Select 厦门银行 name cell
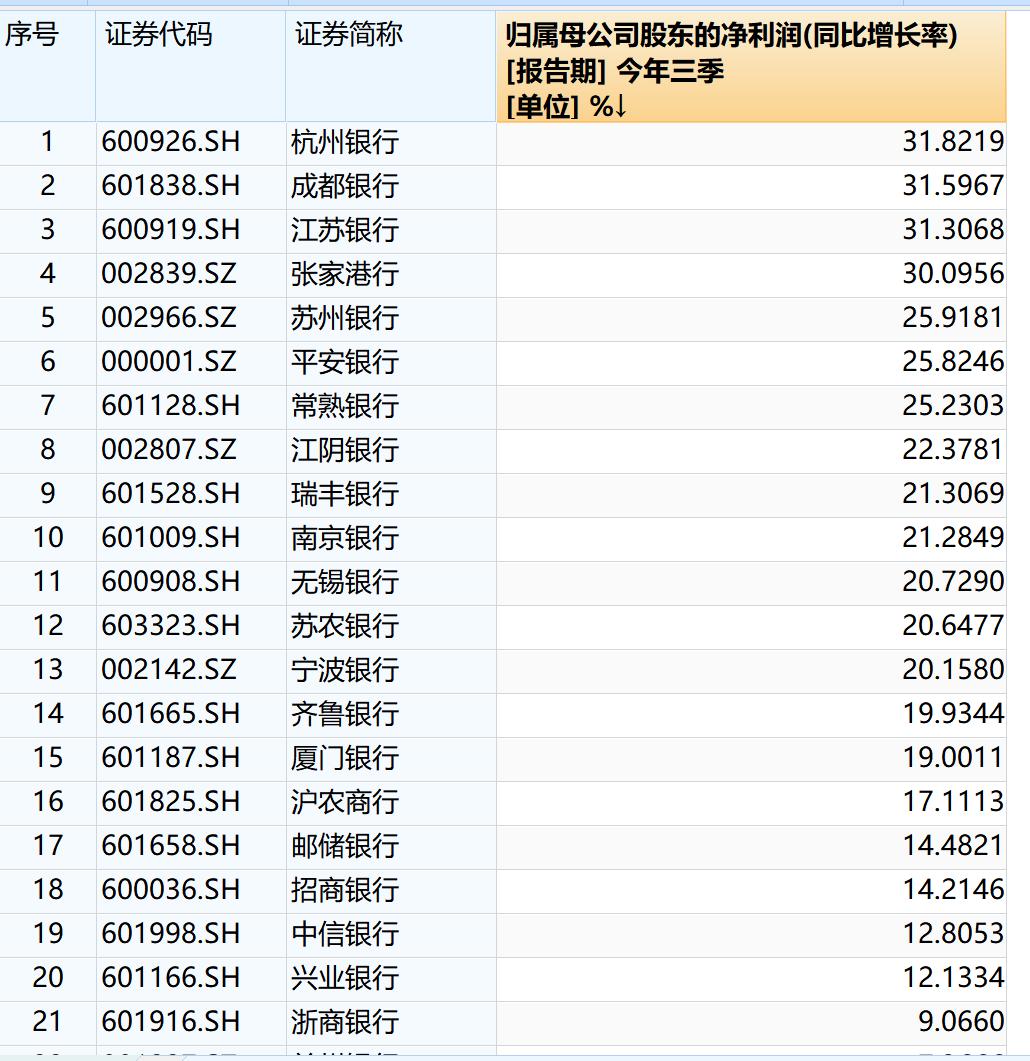Viewport: 1030px width, 1061px height. [391, 759]
